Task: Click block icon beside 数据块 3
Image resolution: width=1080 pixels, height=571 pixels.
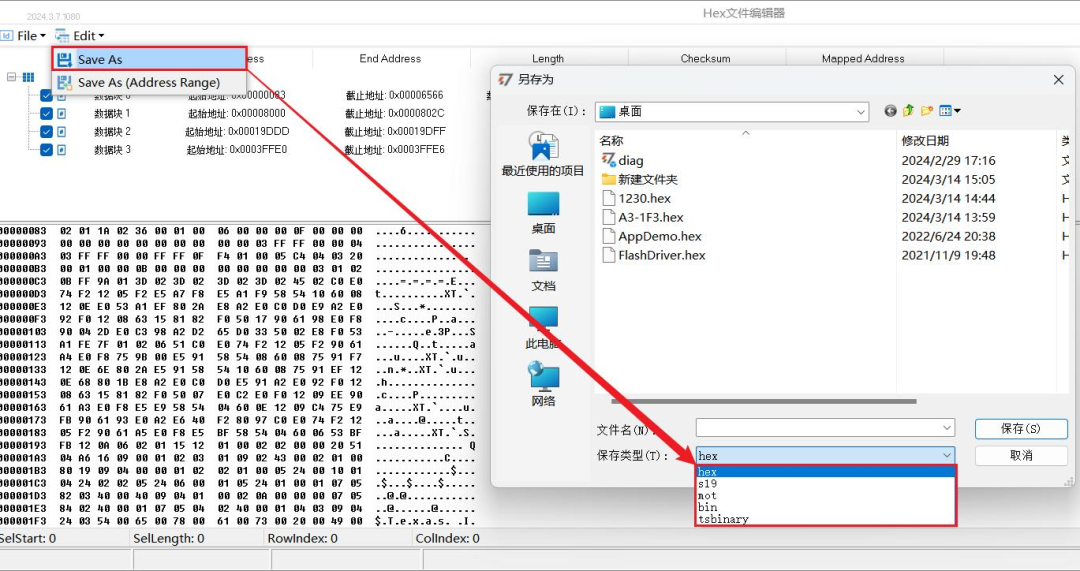Action: tap(62, 149)
